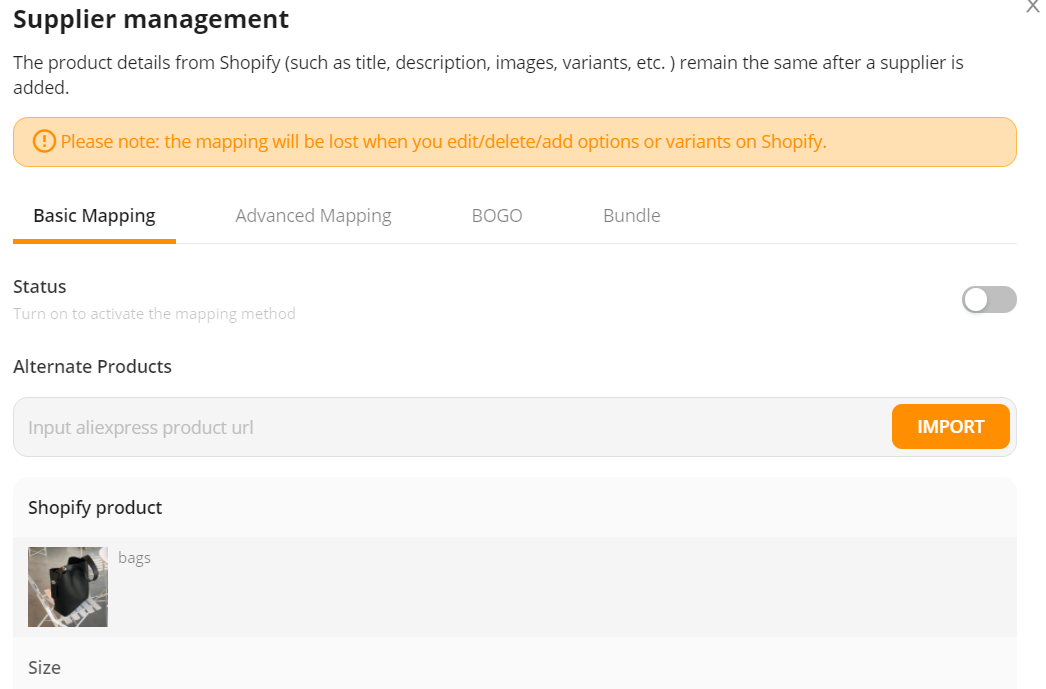Focus the aliexpress product url field
The image size is (1046, 689).
coord(454,427)
